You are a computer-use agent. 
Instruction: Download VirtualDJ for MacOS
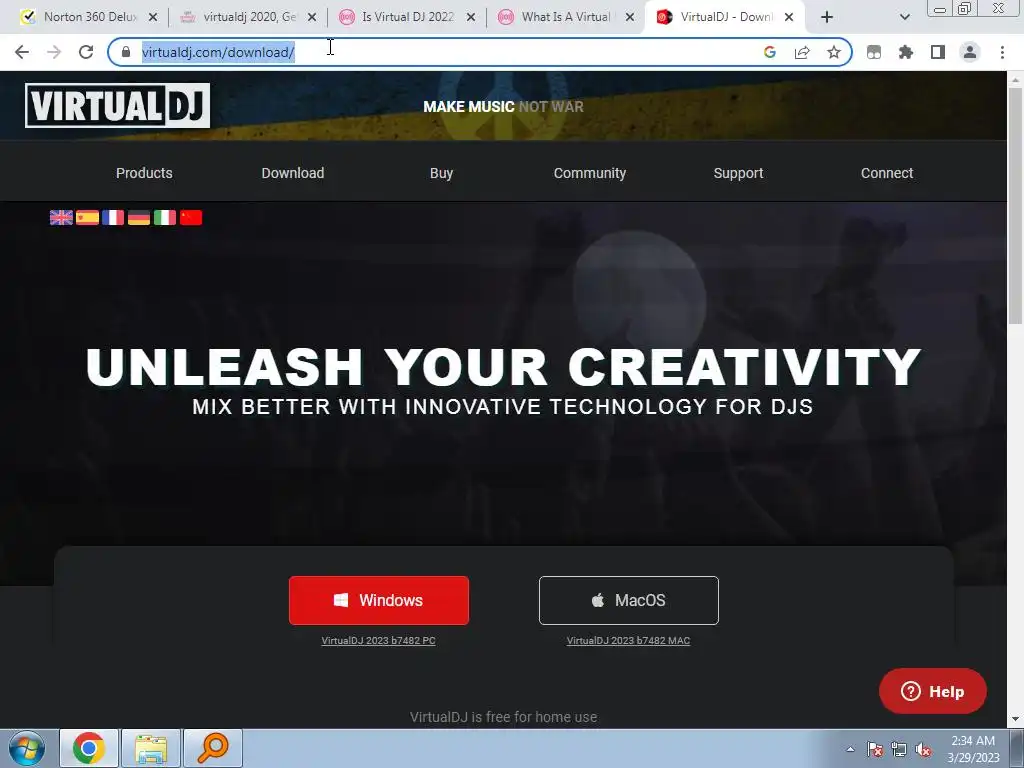629,600
